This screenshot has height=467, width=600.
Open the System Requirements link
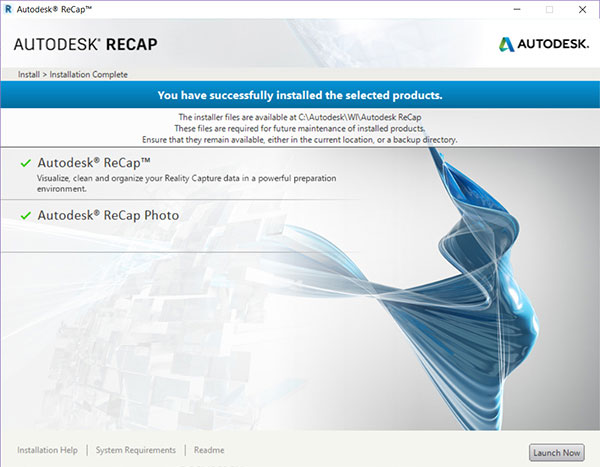point(135,450)
